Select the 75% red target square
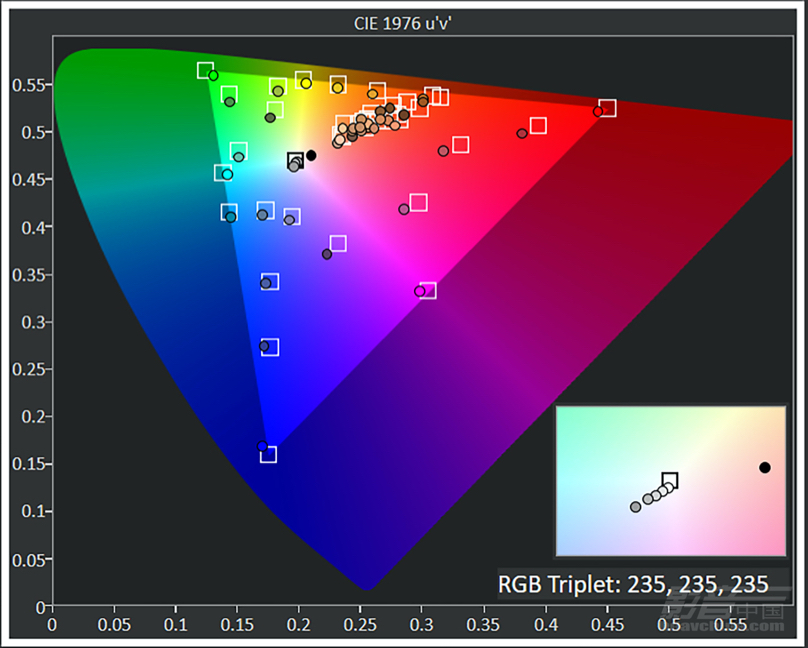The height and width of the screenshot is (648, 808). 538,125
